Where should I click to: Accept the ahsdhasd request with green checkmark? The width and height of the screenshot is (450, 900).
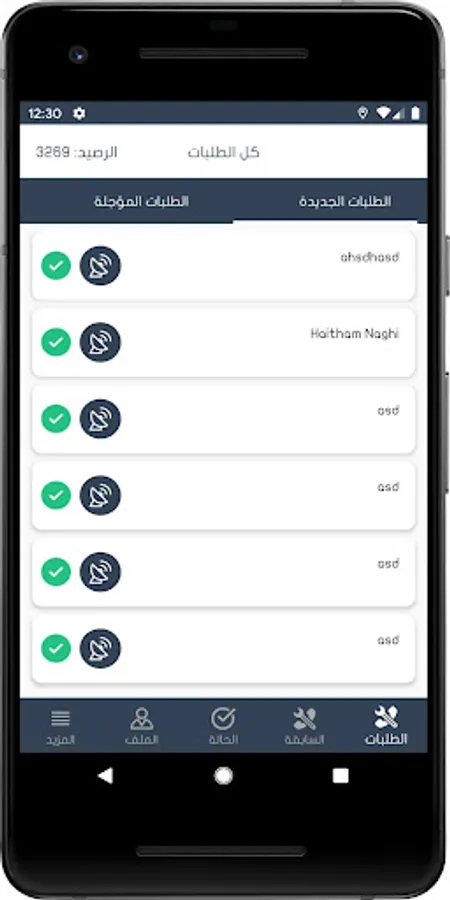pos(56,266)
